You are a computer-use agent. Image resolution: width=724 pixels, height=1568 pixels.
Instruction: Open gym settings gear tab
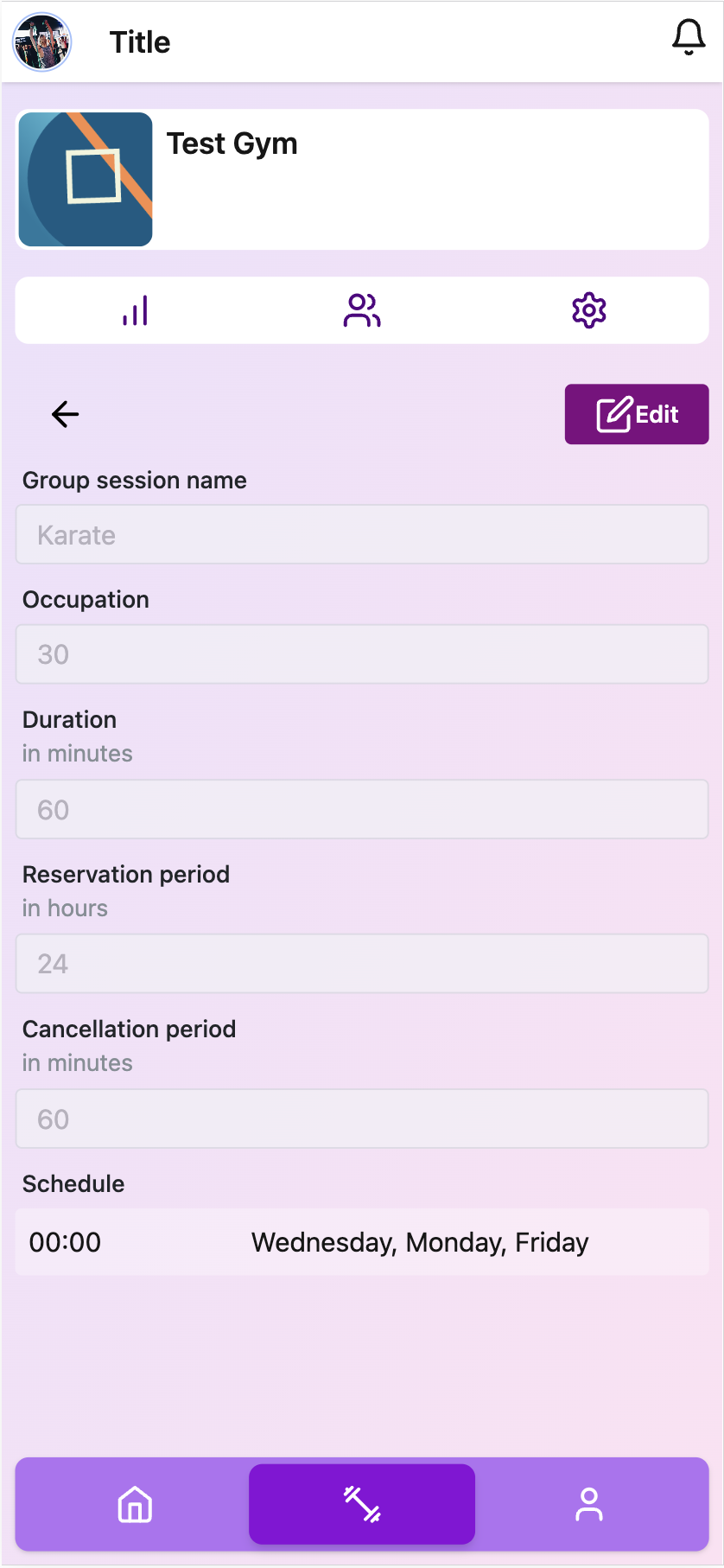click(589, 310)
